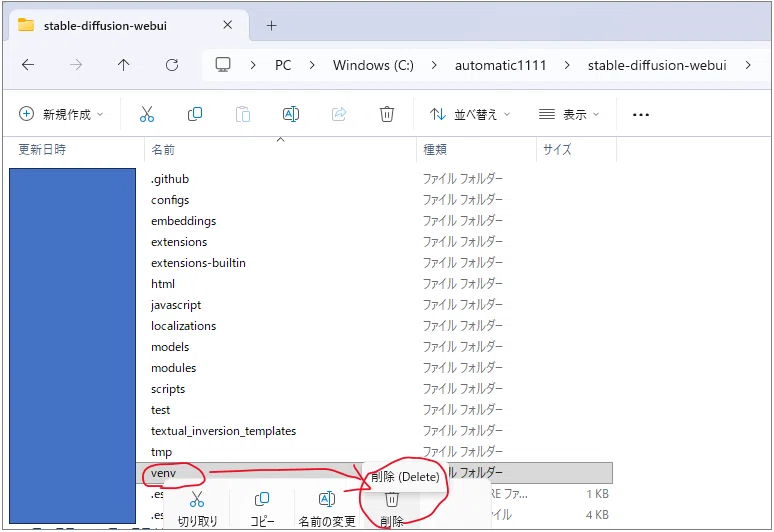Click the trash Delete icon in top toolbar
The height and width of the screenshot is (532, 774).
tap(387, 114)
